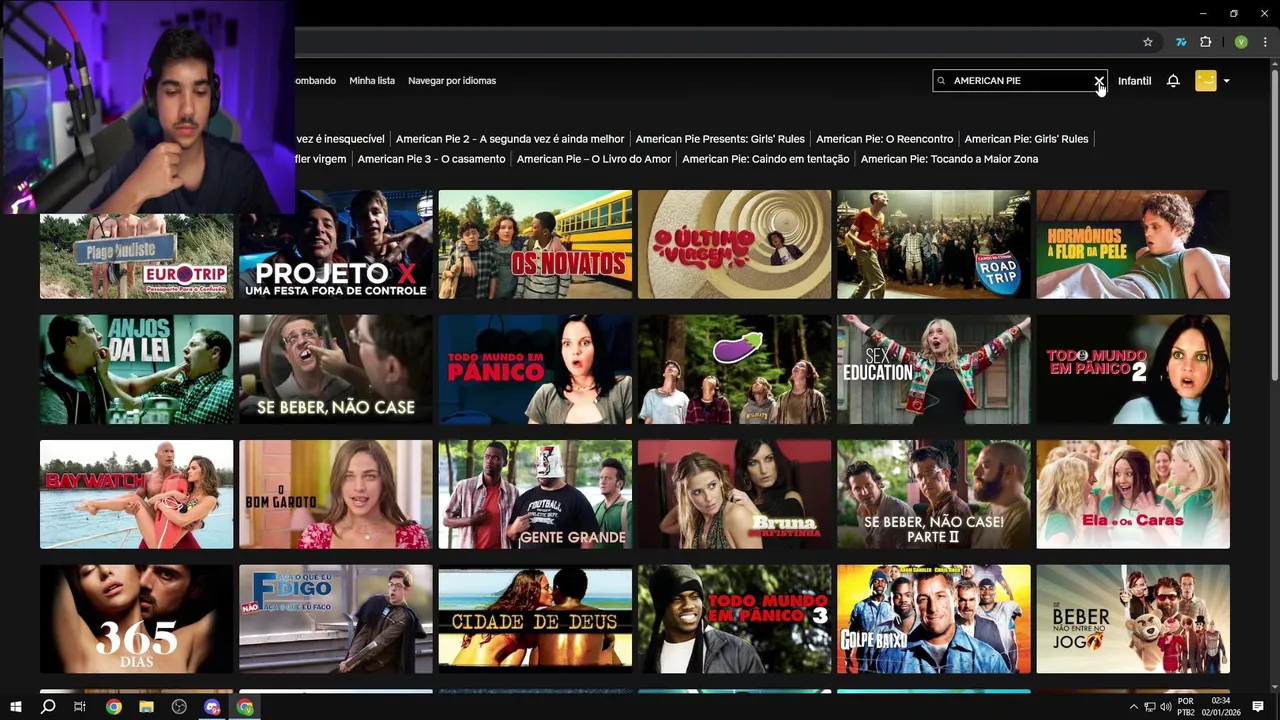Open the O Último Virgem thumbnail
The height and width of the screenshot is (720, 1280).
pos(734,245)
